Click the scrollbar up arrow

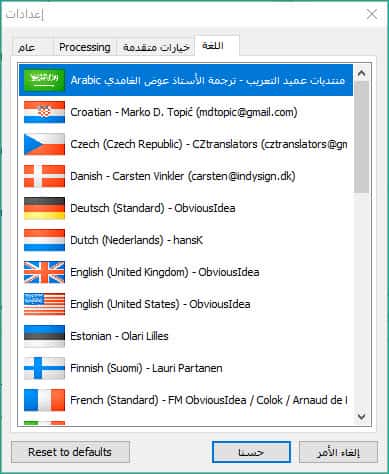coord(362,73)
